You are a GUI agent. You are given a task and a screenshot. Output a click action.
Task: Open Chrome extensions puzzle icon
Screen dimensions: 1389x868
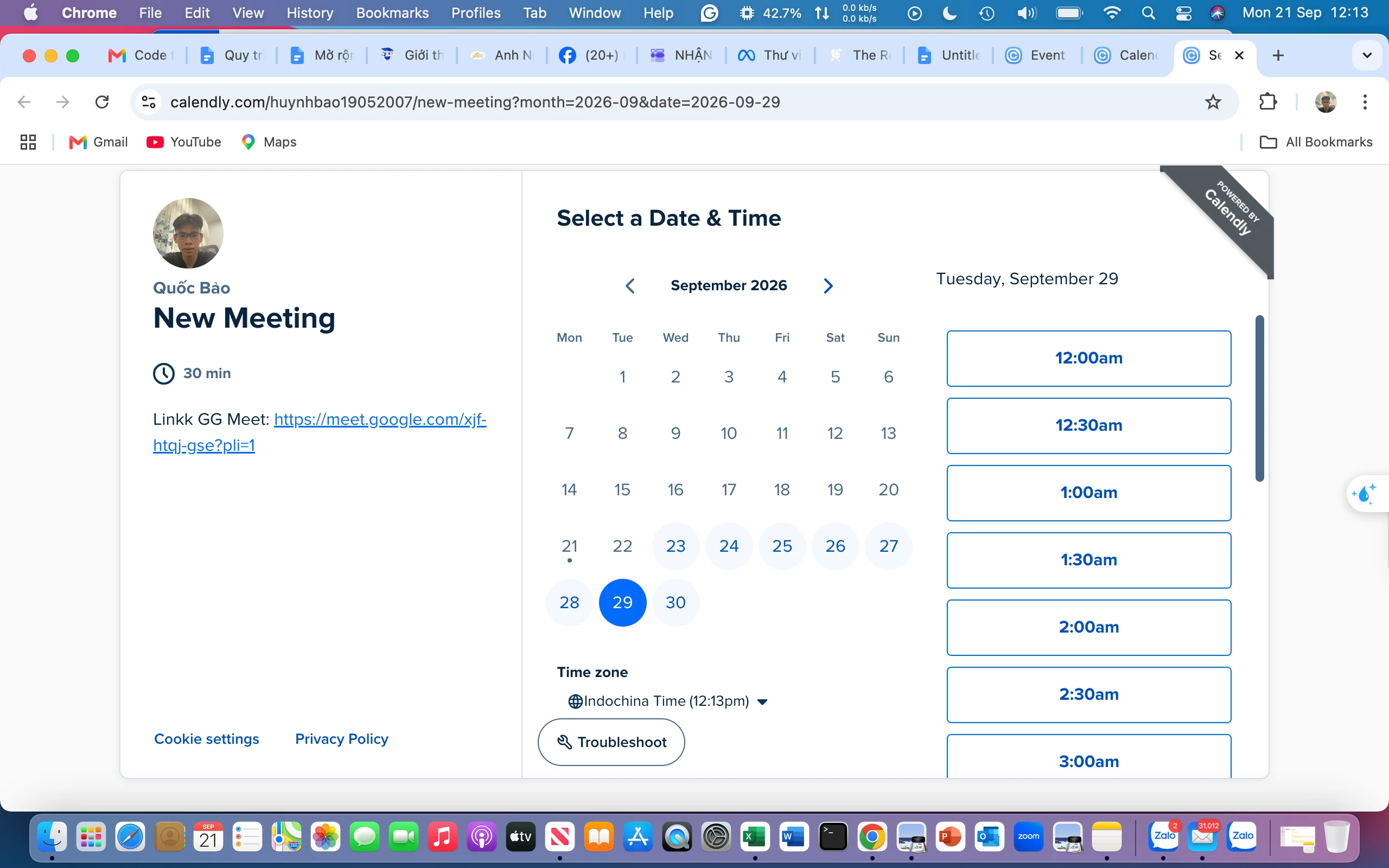coord(1267,102)
